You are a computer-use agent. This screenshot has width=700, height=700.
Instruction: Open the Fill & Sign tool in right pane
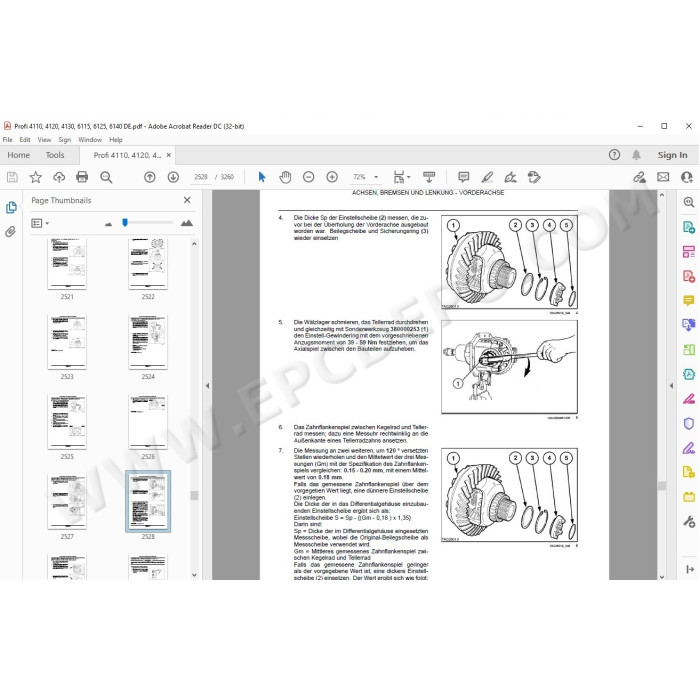(689, 448)
